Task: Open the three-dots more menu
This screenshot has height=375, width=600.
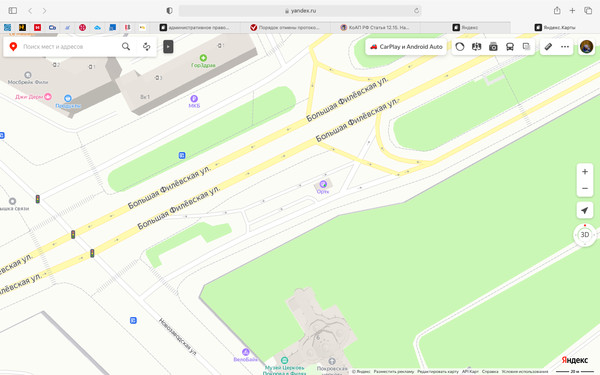Action: (565, 47)
